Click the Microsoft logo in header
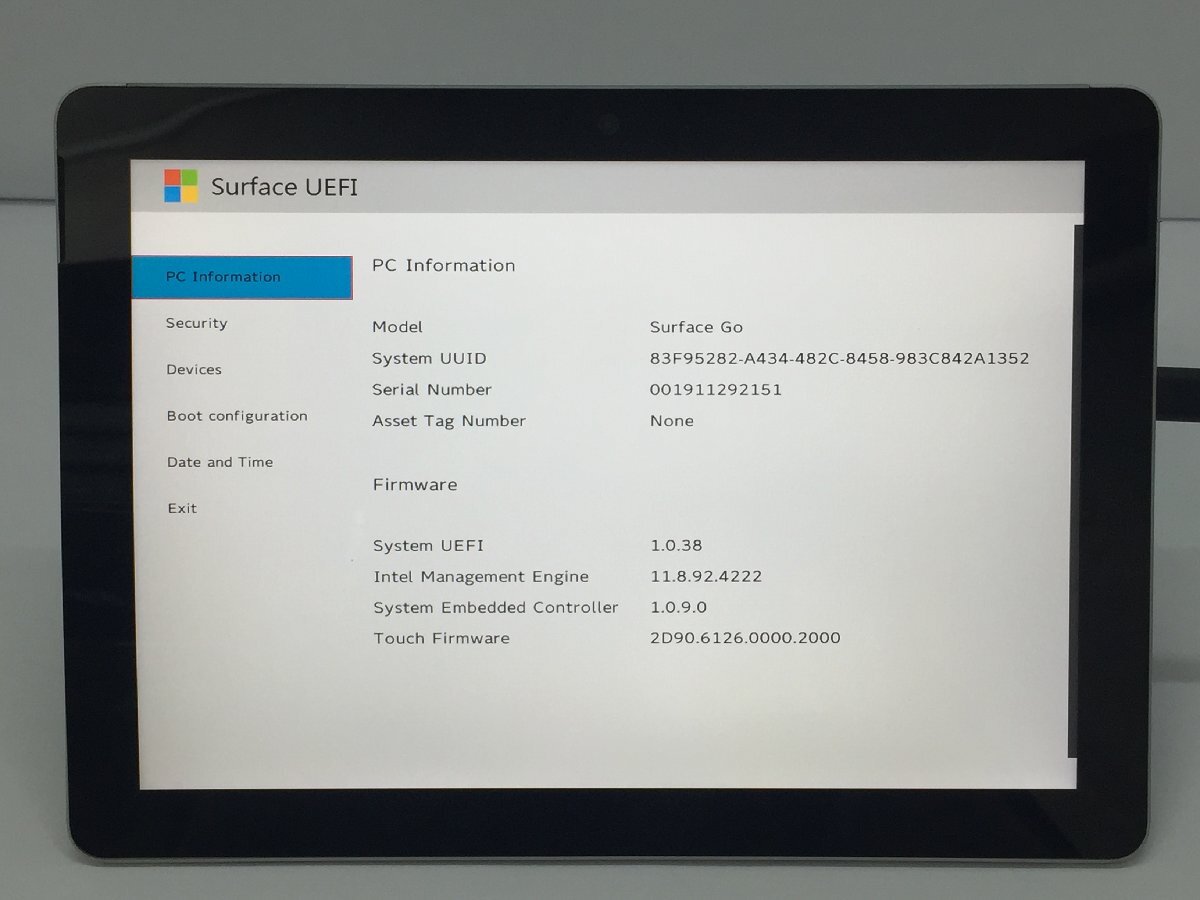 [x=181, y=186]
